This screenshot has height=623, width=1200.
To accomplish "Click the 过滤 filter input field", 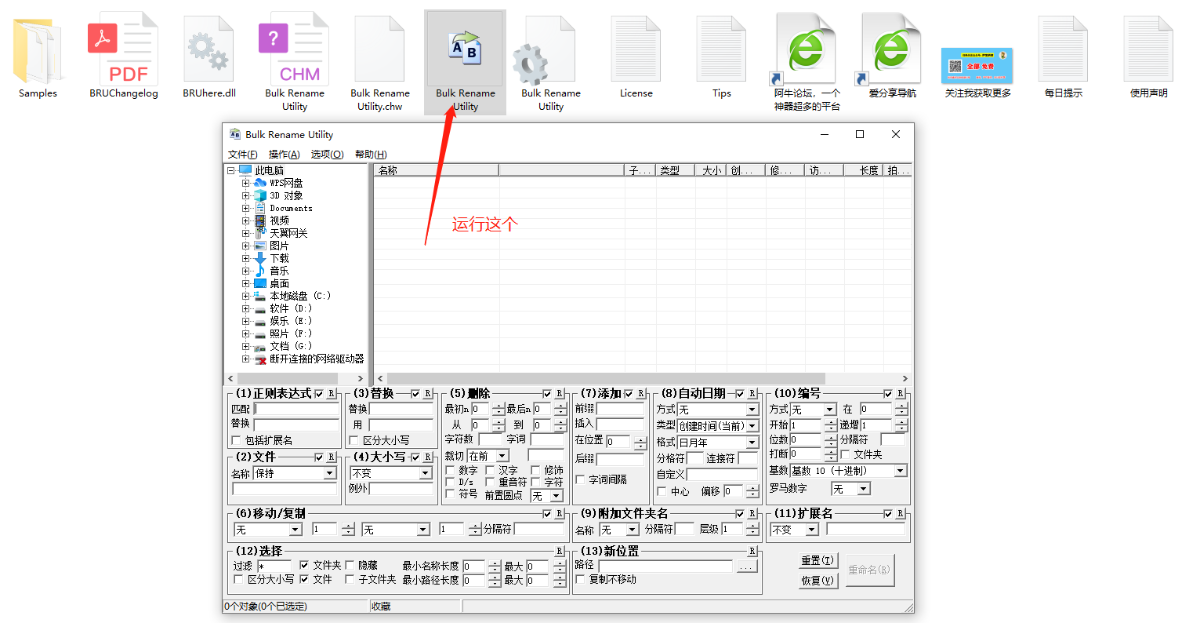I will click(274, 566).
